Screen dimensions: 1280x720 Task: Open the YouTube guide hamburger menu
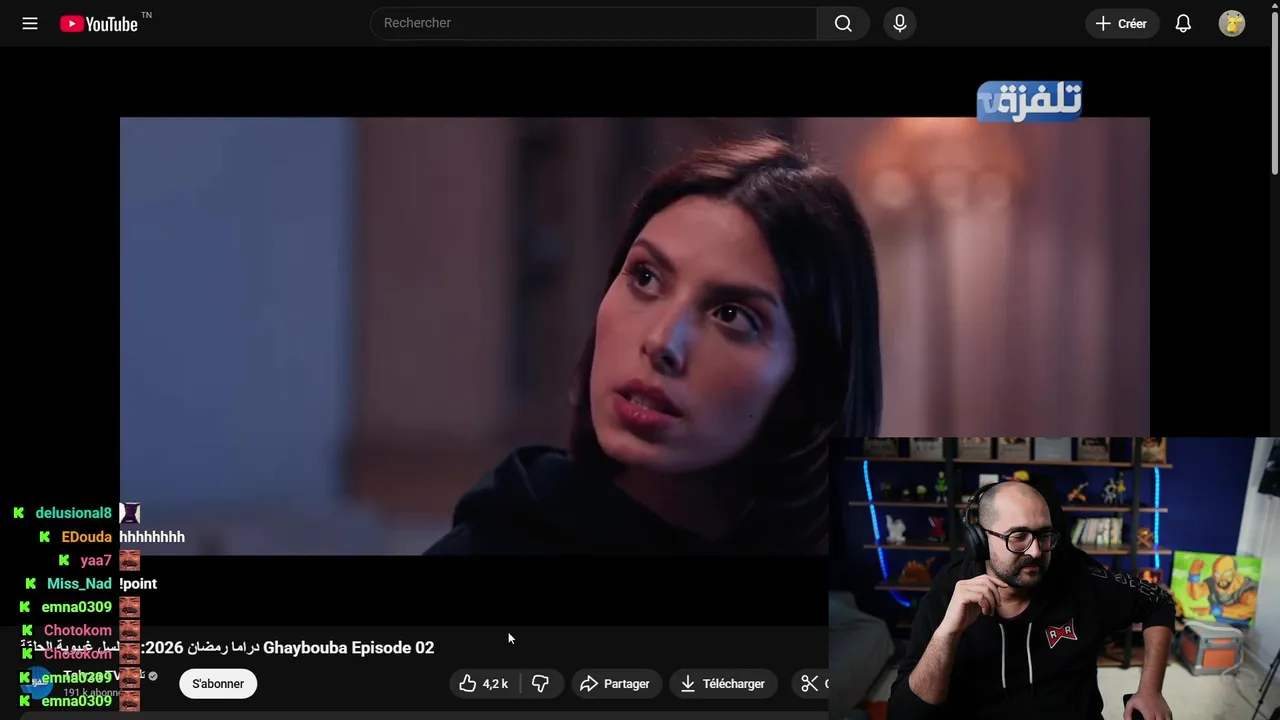(30, 23)
